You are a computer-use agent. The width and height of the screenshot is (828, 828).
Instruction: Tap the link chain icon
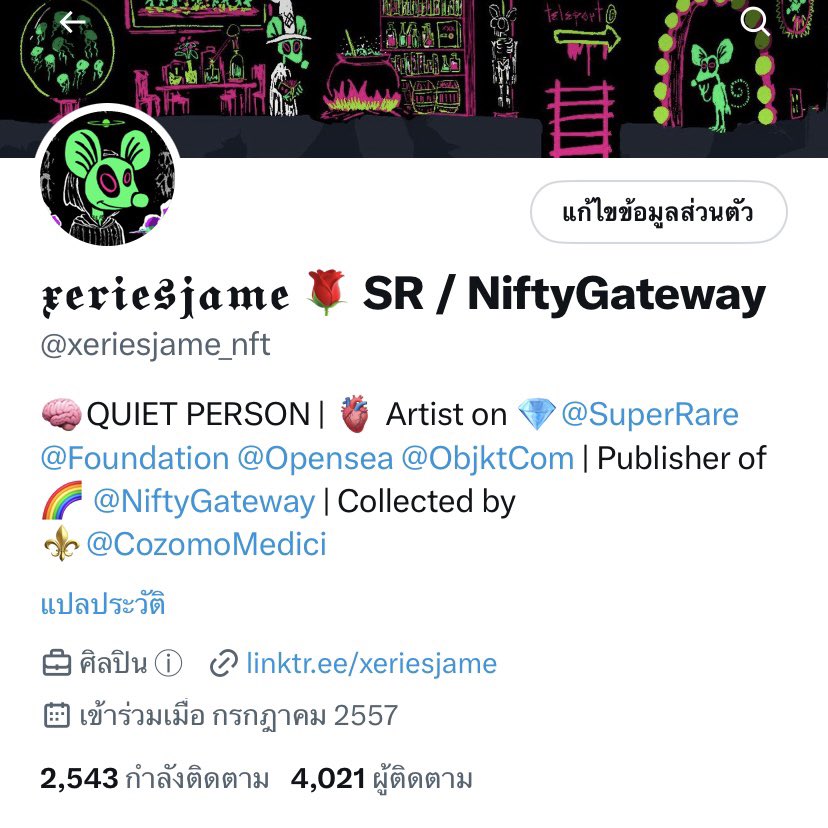[224, 664]
